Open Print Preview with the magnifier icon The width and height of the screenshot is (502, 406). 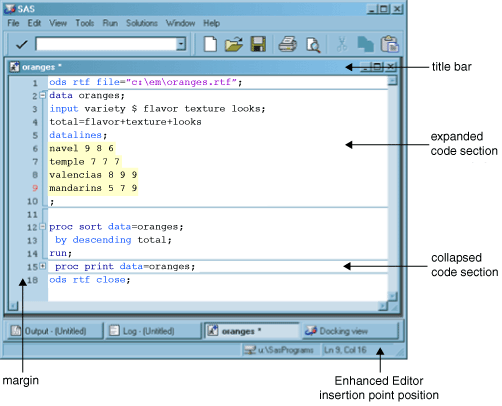[313, 45]
